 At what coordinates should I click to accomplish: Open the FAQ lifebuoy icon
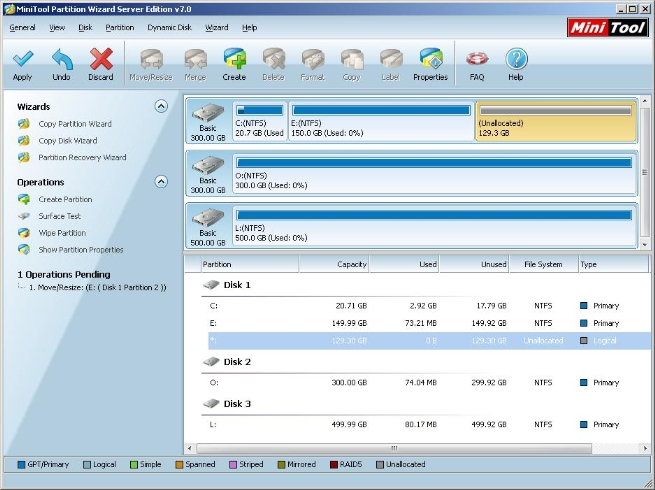pos(477,59)
